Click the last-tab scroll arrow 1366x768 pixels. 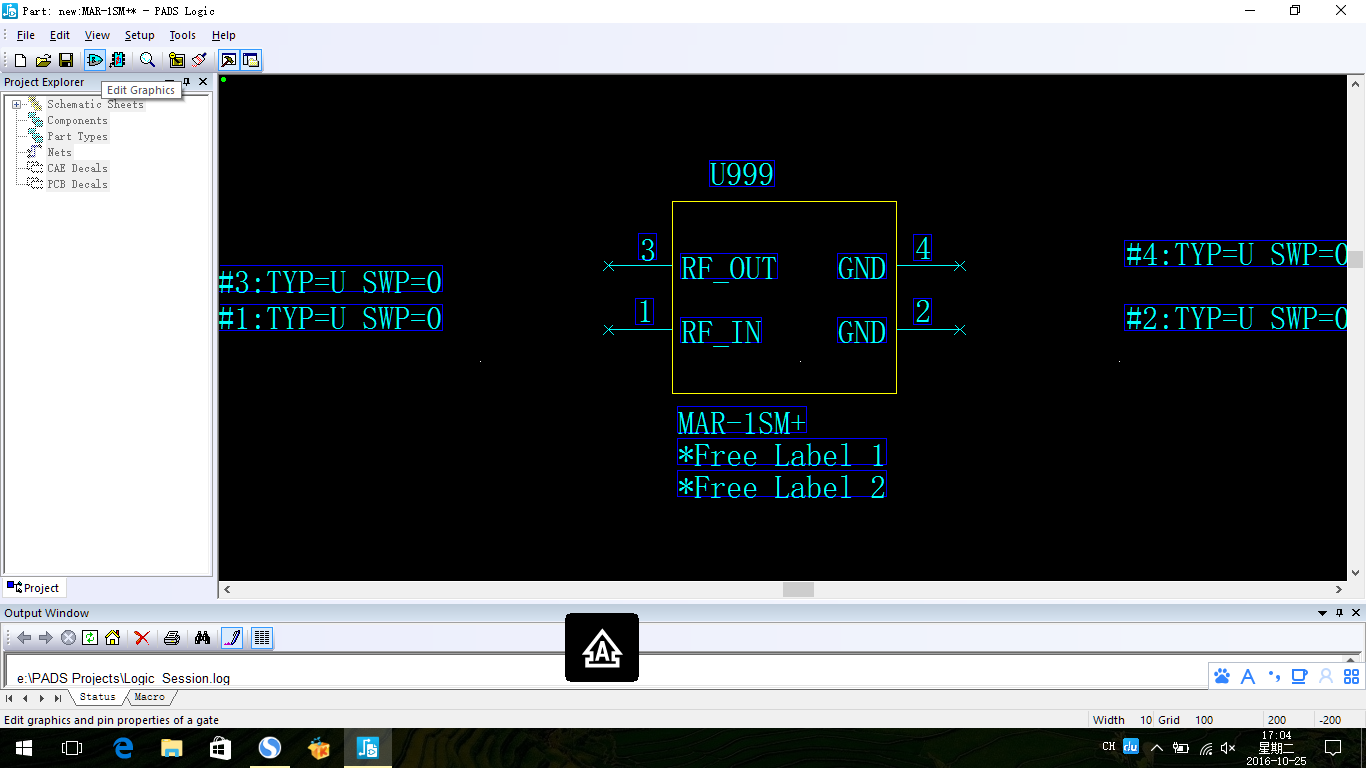click(58, 698)
